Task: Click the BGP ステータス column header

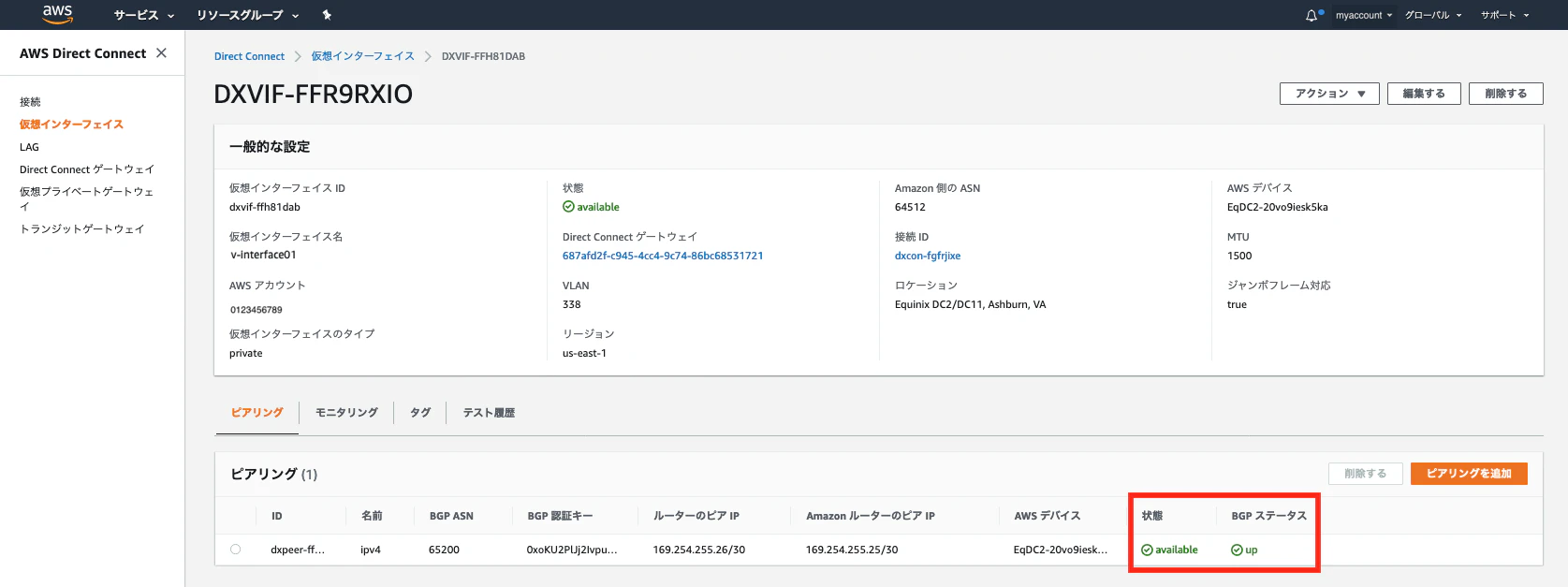Action: [1269, 516]
